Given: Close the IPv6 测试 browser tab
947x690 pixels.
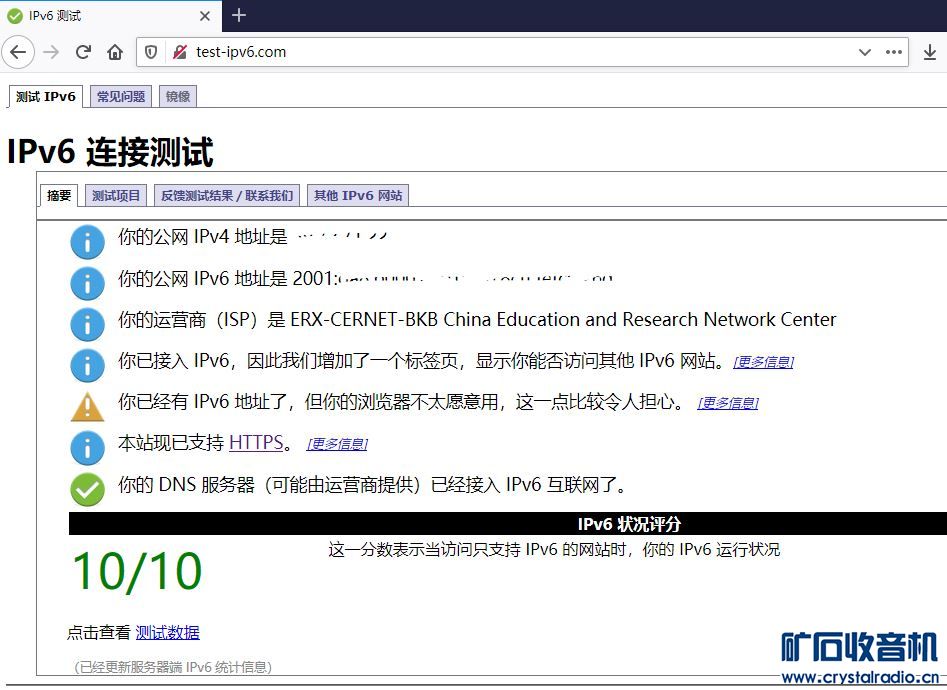Looking at the screenshot, I should click(x=205, y=16).
